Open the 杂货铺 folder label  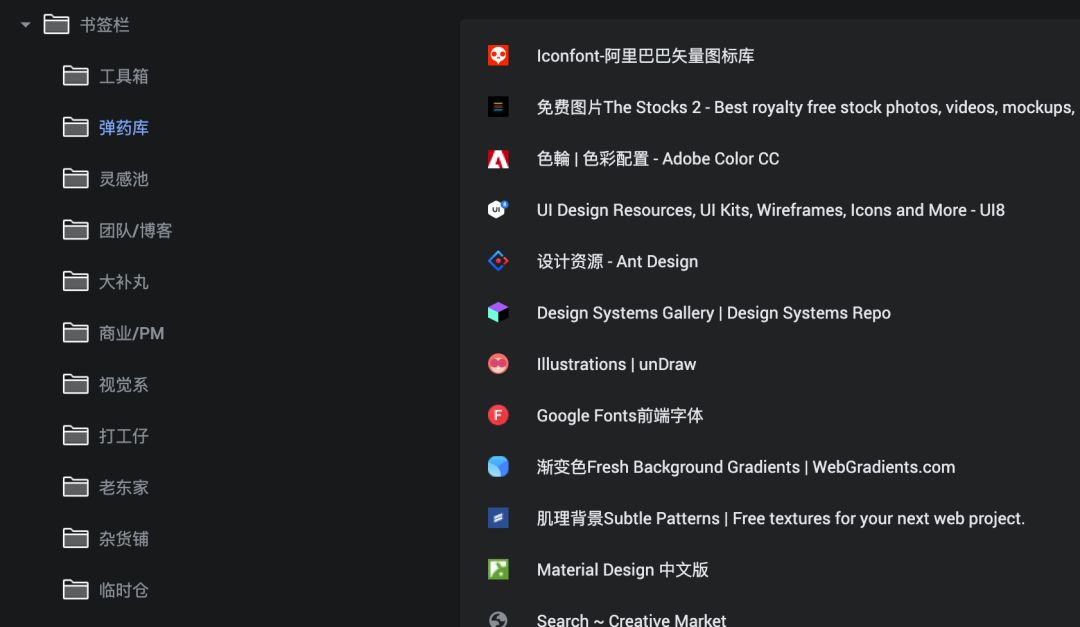click(124, 539)
